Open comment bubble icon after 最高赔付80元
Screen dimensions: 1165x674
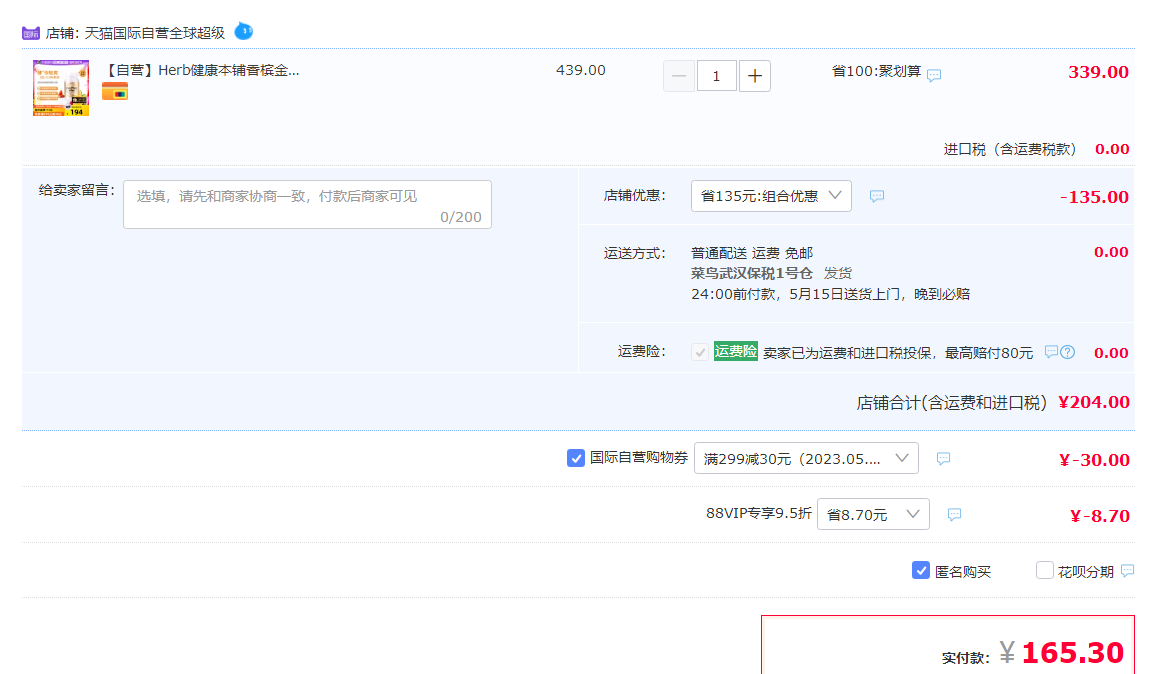(x=1051, y=351)
